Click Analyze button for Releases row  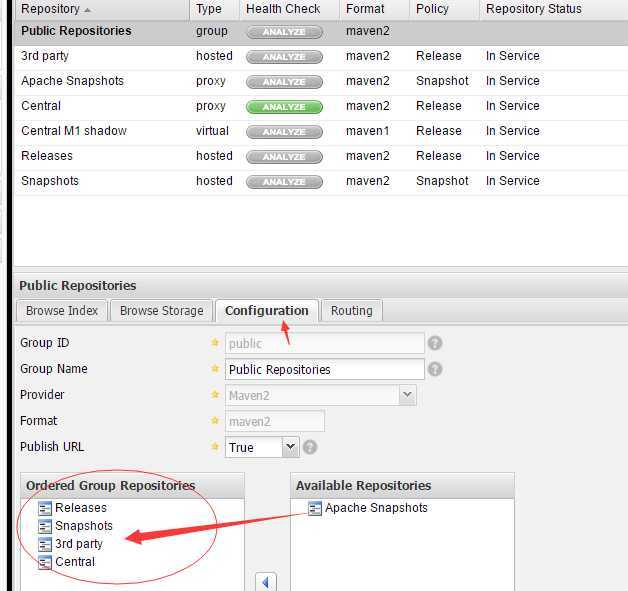(284, 157)
